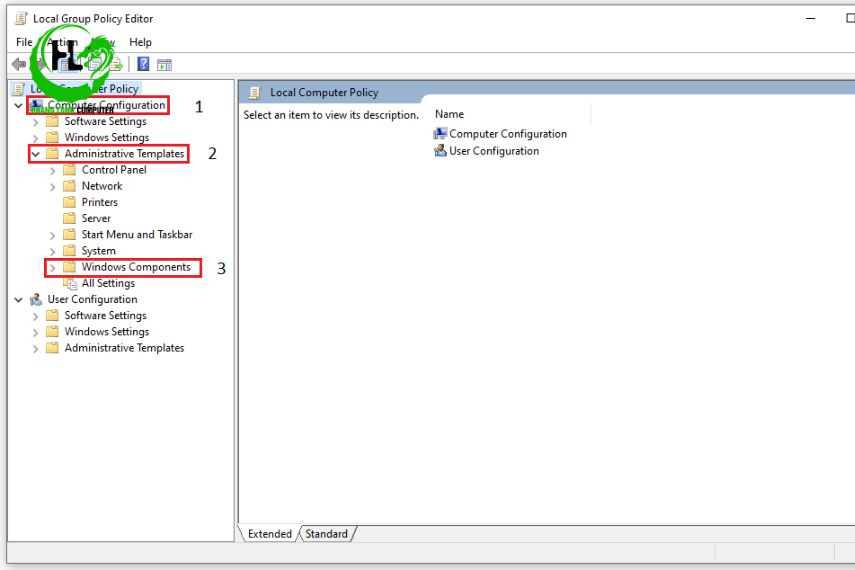Toggle the Show/Hide Action Pane toolbar icon
The height and width of the screenshot is (570, 855).
(164, 65)
